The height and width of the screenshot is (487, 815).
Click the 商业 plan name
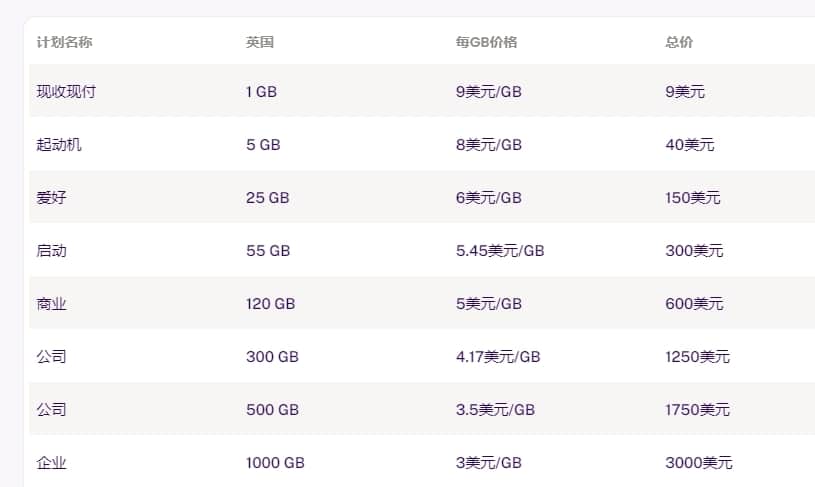[51, 304]
